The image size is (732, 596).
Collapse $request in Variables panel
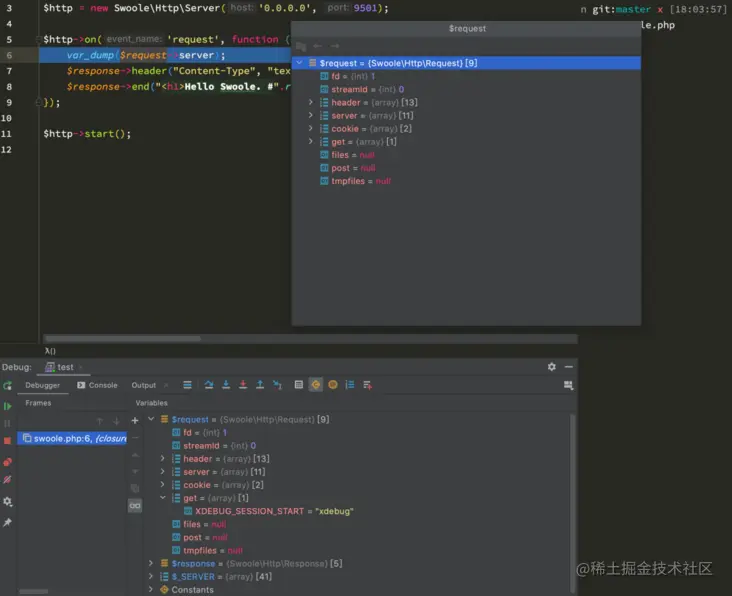click(151, 419)
